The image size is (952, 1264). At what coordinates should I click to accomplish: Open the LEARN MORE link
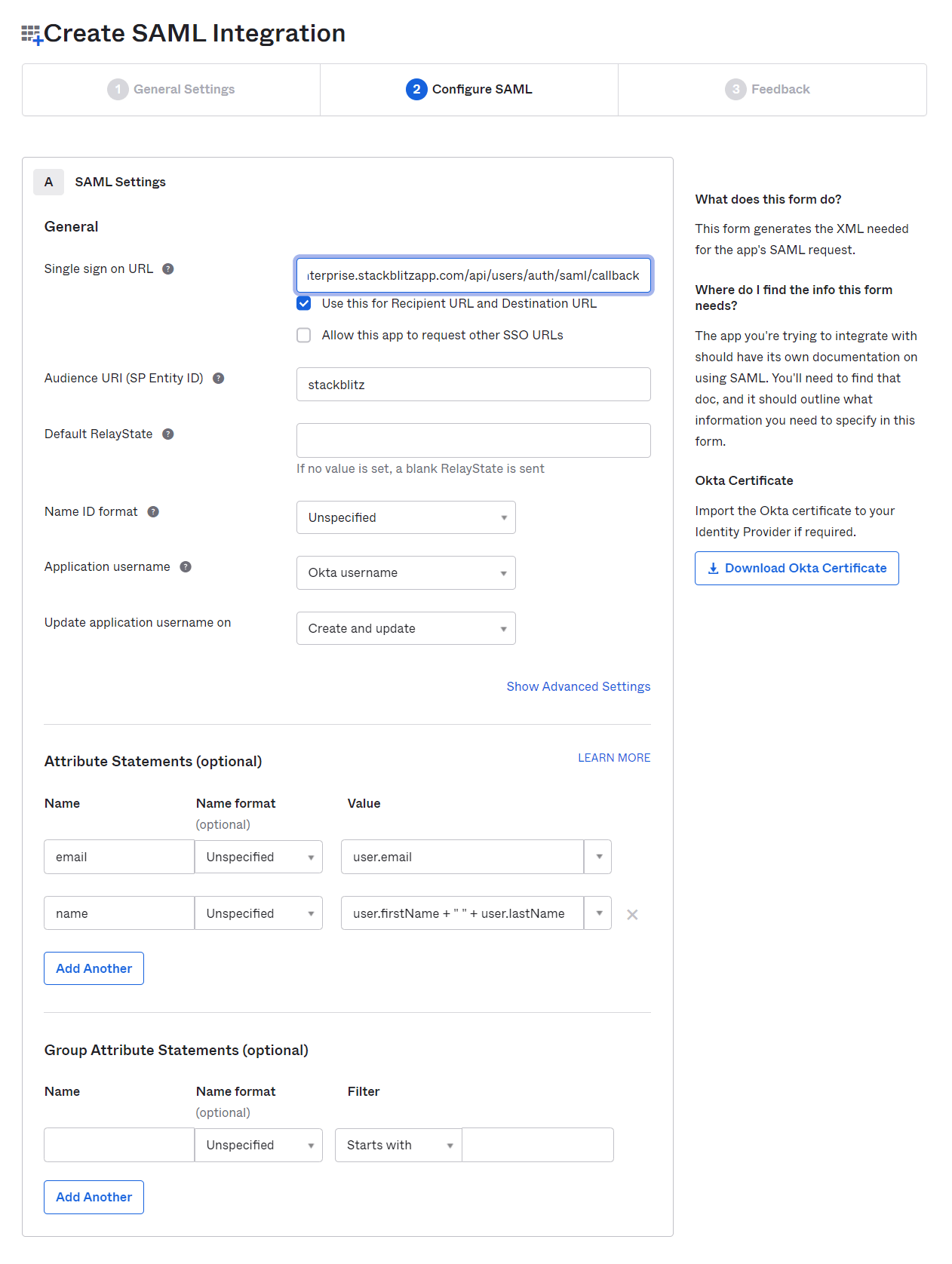pyautogui.click(x=614, y=758)
